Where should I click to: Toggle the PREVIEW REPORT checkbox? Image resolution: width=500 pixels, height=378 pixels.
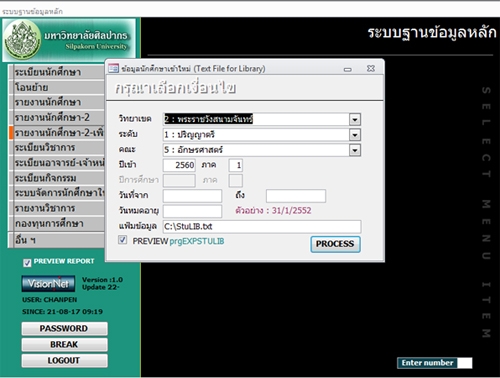[27, 263]
